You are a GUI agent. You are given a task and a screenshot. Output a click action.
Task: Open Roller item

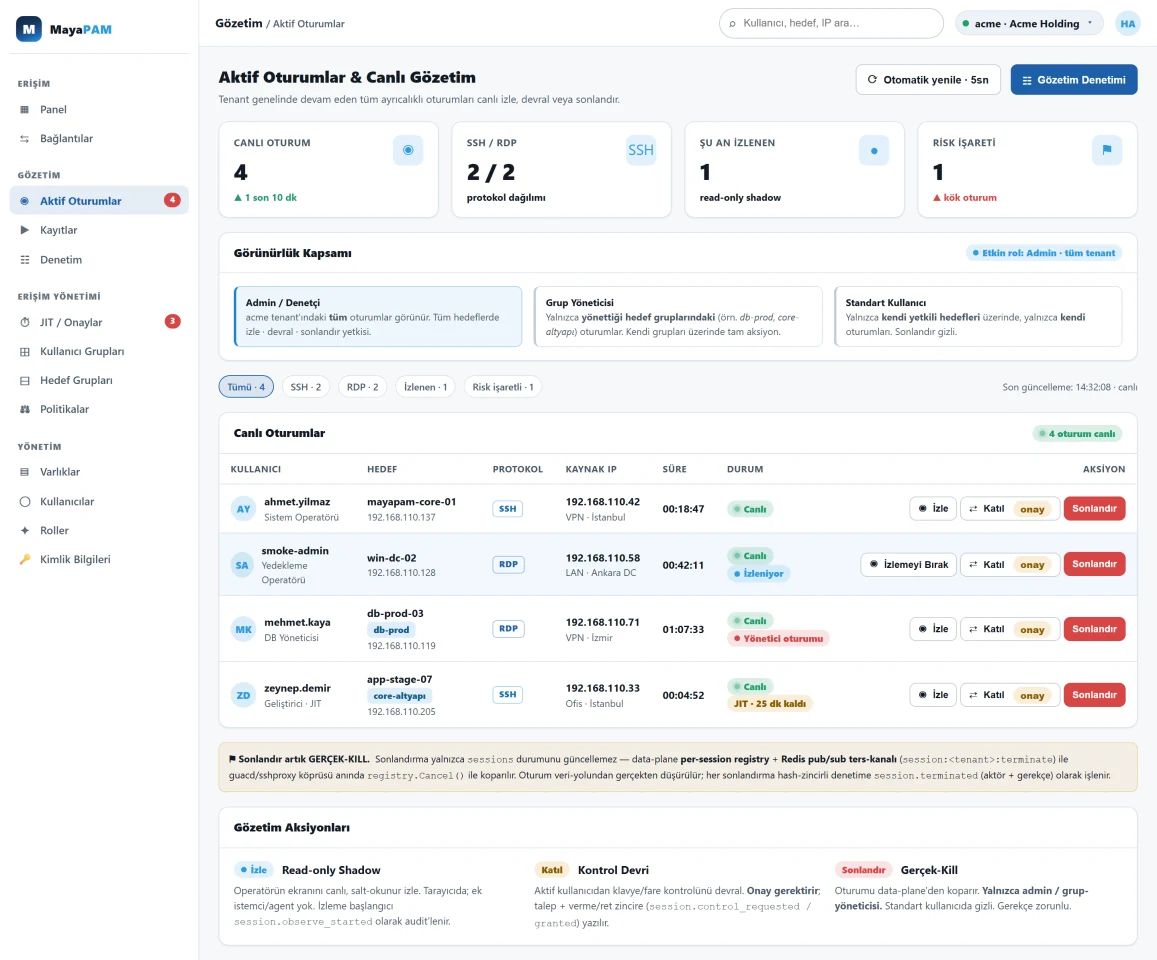99,530
